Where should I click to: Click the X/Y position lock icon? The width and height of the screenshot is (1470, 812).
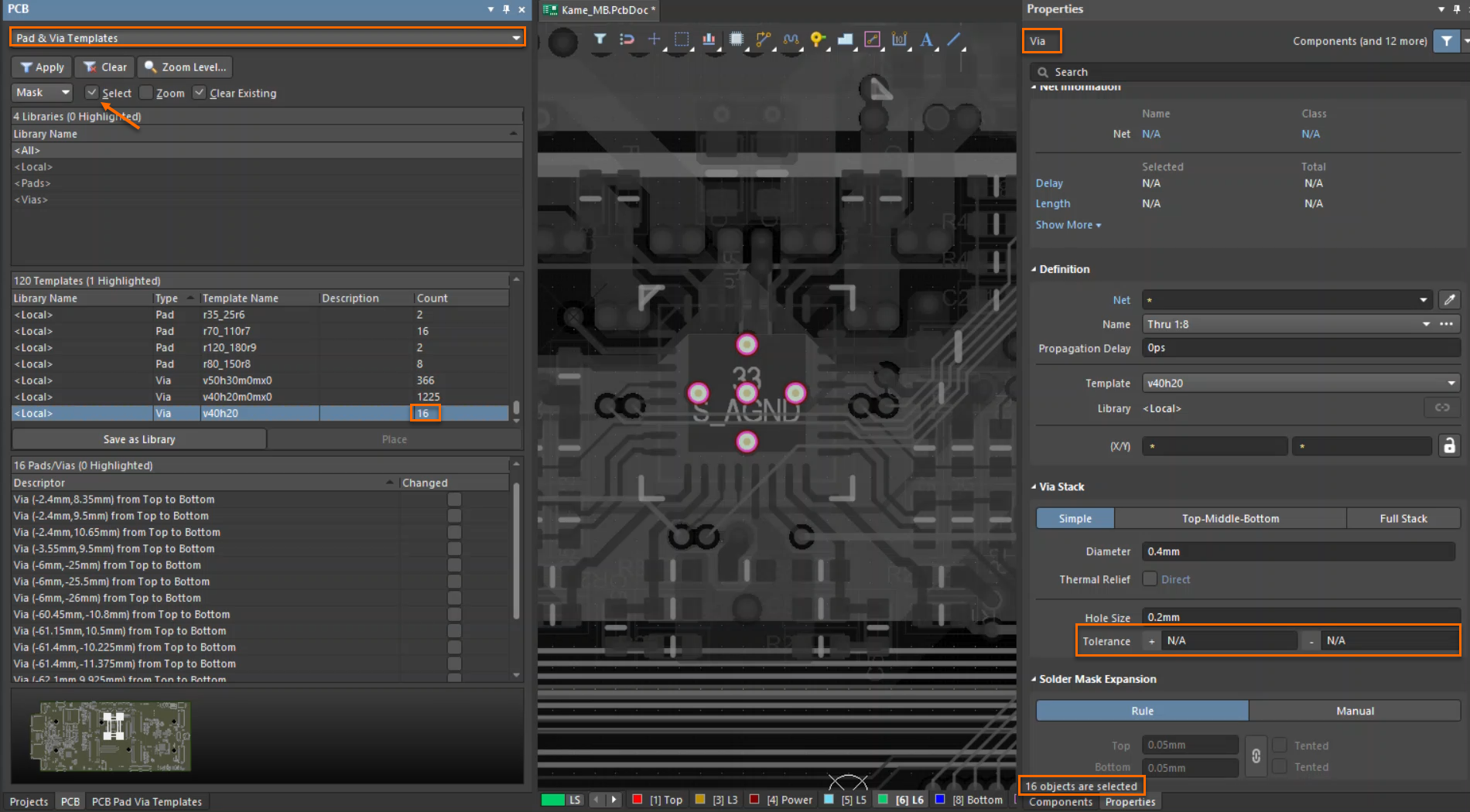coord(1449,445)
